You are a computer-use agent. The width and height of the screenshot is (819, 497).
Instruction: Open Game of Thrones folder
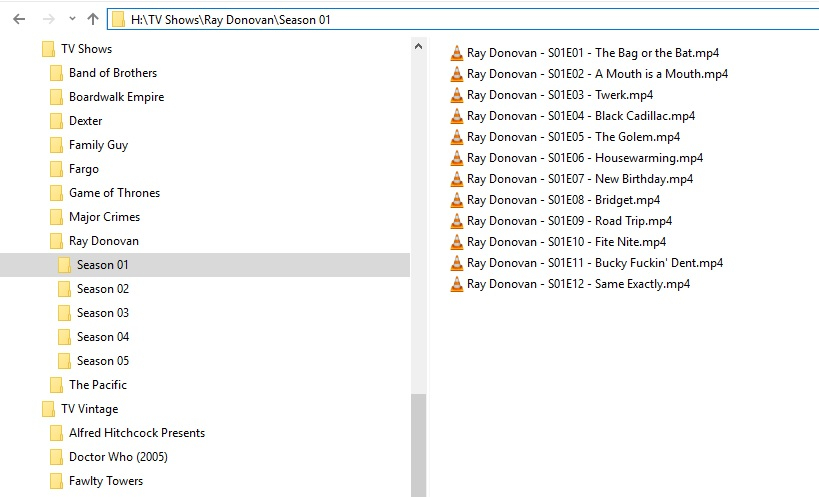click(x=114, y=193)
